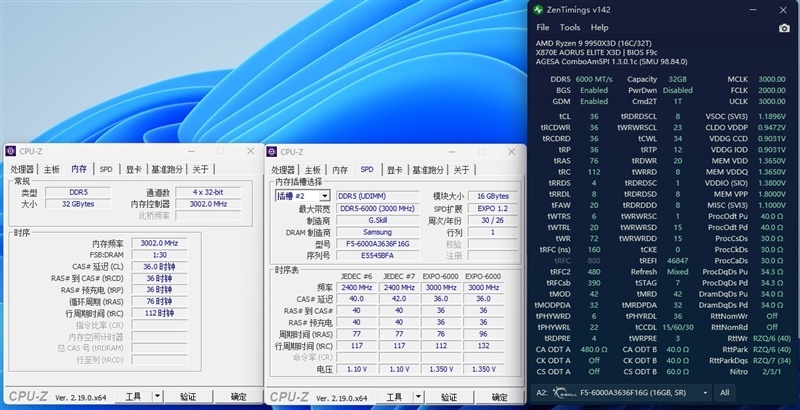This screenshot has height=410, width=800.
Task: Click the 行周期时间 112 时钟 field
Action: point(159,313)
